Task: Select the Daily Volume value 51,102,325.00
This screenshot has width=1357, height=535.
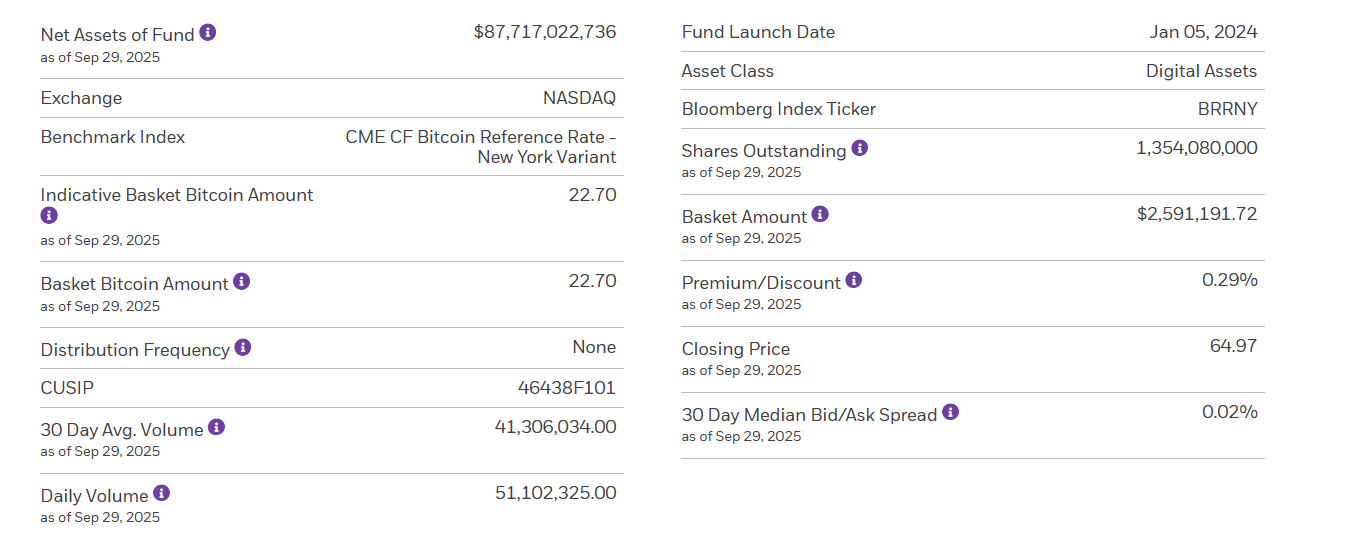Action: click(556, 493)
